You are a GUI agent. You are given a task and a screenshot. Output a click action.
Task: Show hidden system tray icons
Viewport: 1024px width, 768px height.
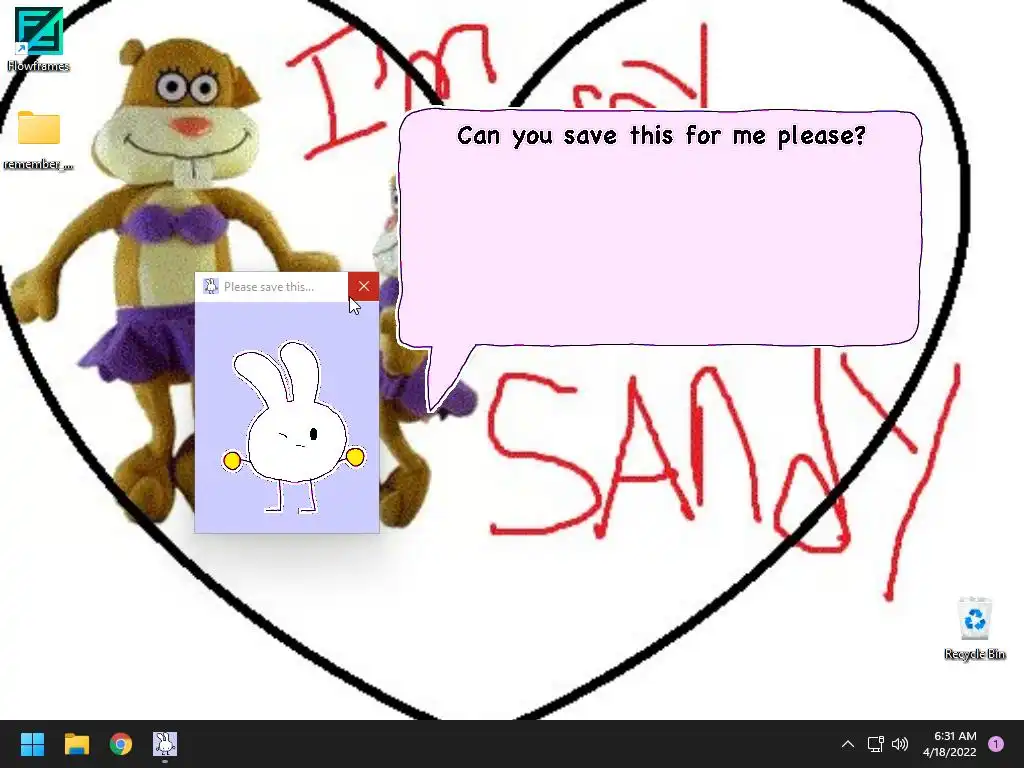(848, 744)
